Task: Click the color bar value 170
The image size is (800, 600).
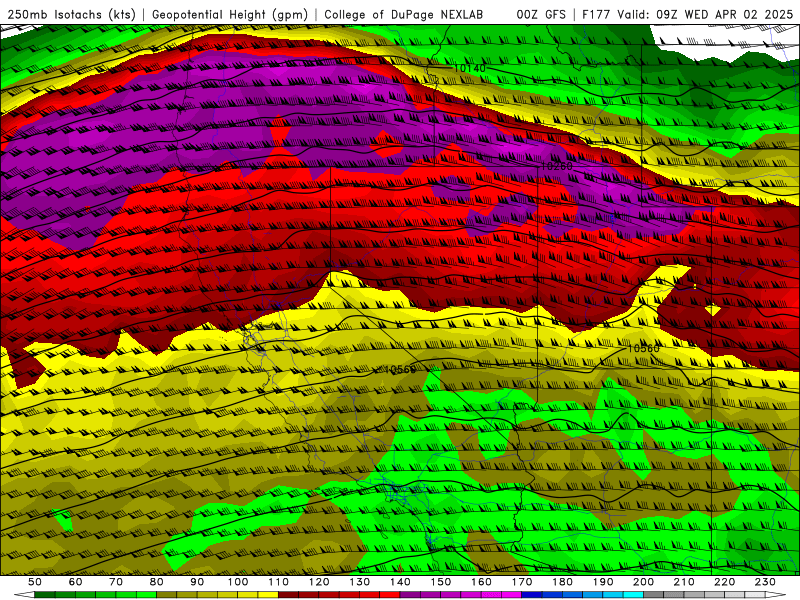Action: click(x=522, y=582)
